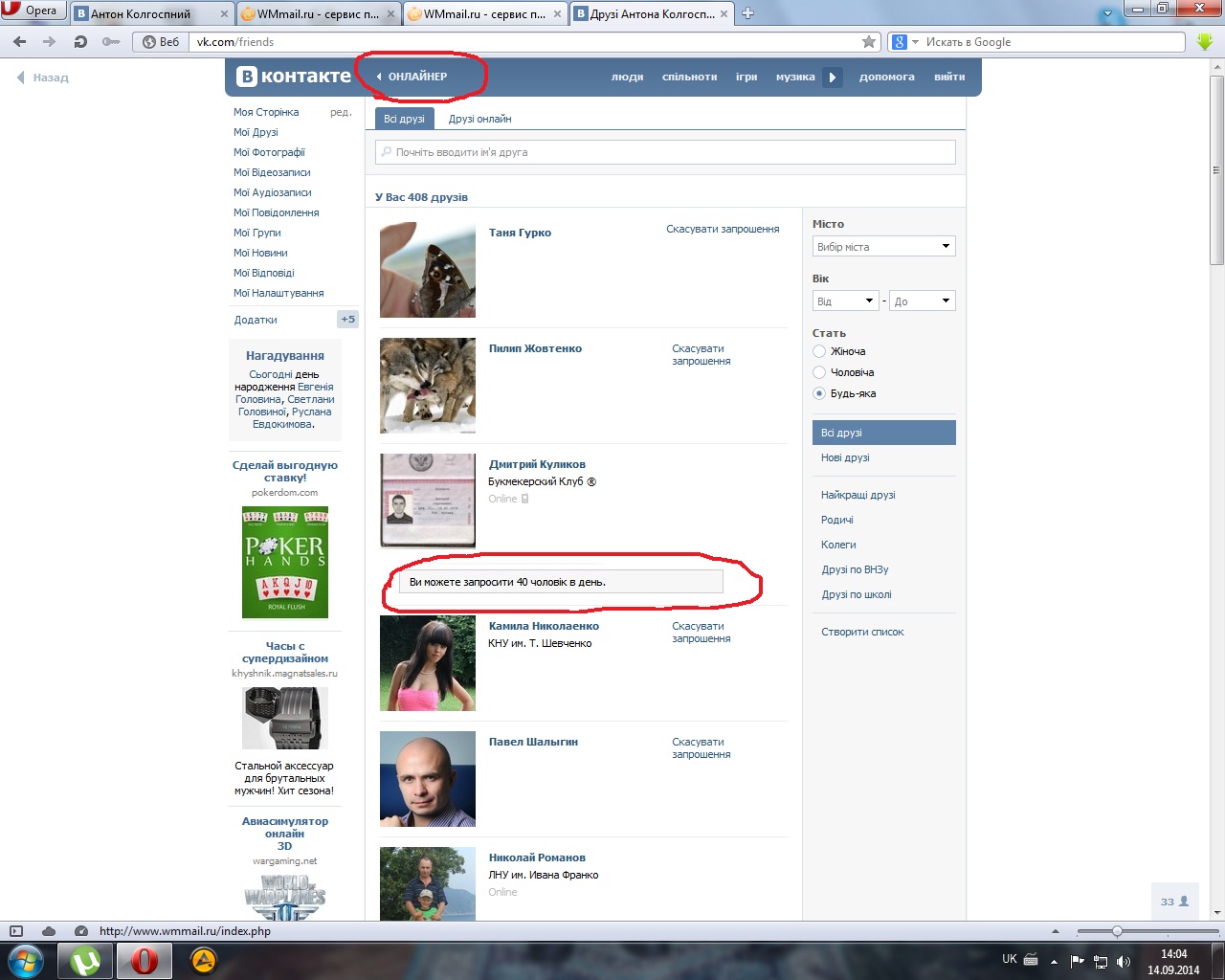Click the Opera icon on the taskbar
The height and width of the screenshot is (980, 1225).
pos(145,960)
